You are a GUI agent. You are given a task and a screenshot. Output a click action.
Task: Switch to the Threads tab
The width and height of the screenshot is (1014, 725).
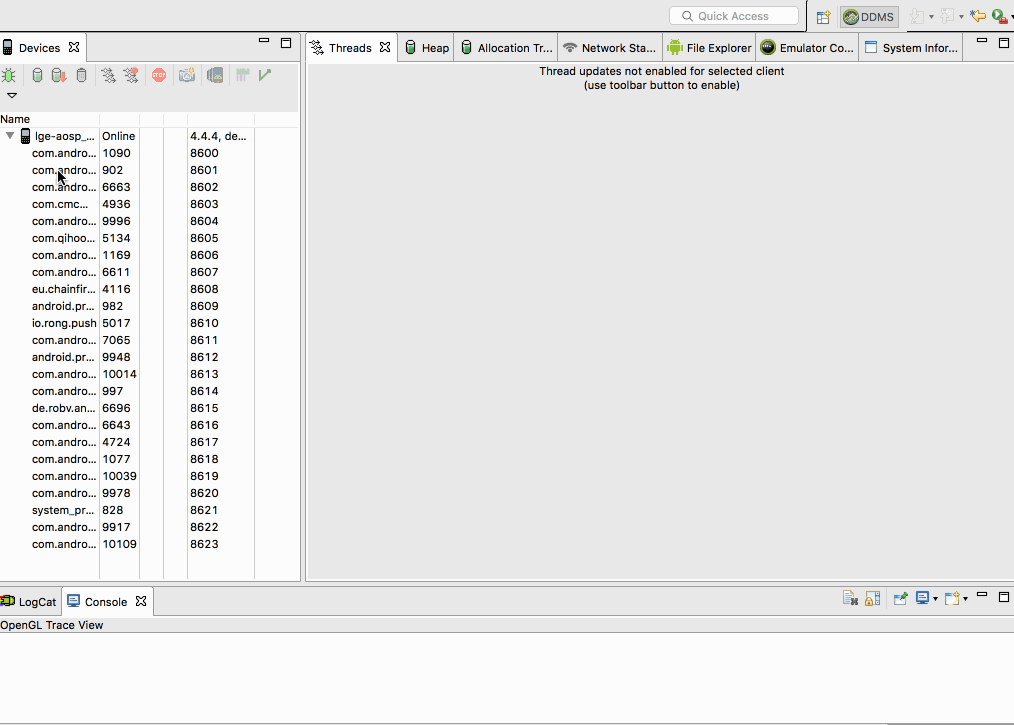(x=350, y=48)
